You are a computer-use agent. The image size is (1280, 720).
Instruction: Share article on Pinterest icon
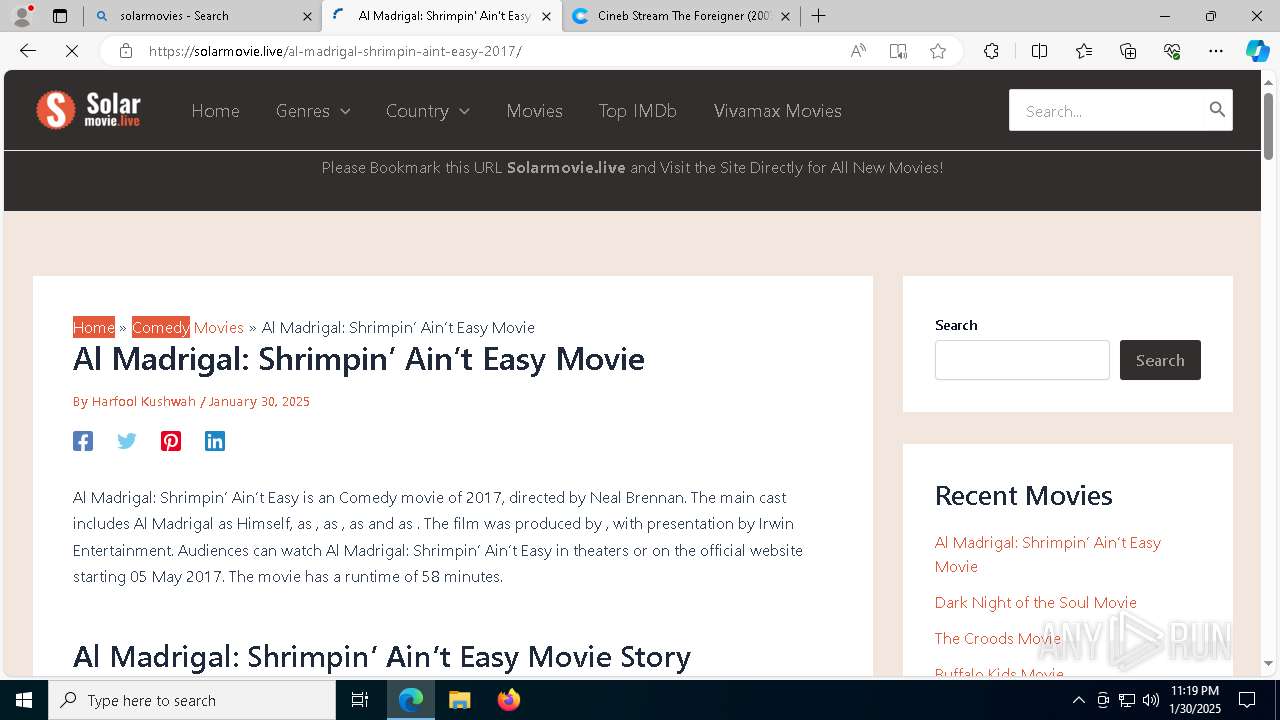(x=171, y=441)
